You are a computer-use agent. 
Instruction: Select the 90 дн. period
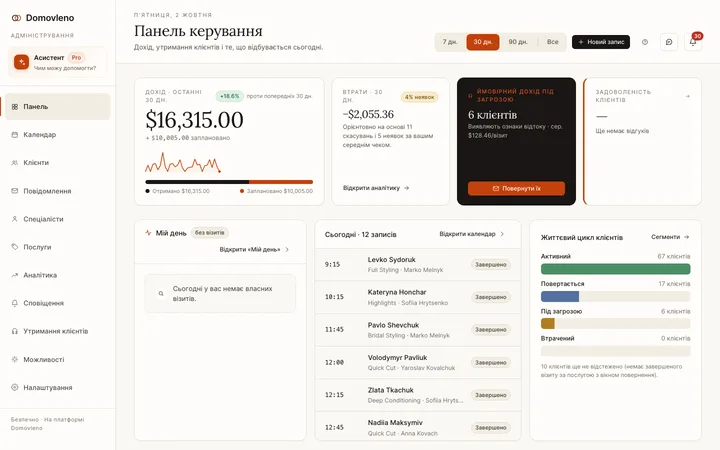pos(518,42)
